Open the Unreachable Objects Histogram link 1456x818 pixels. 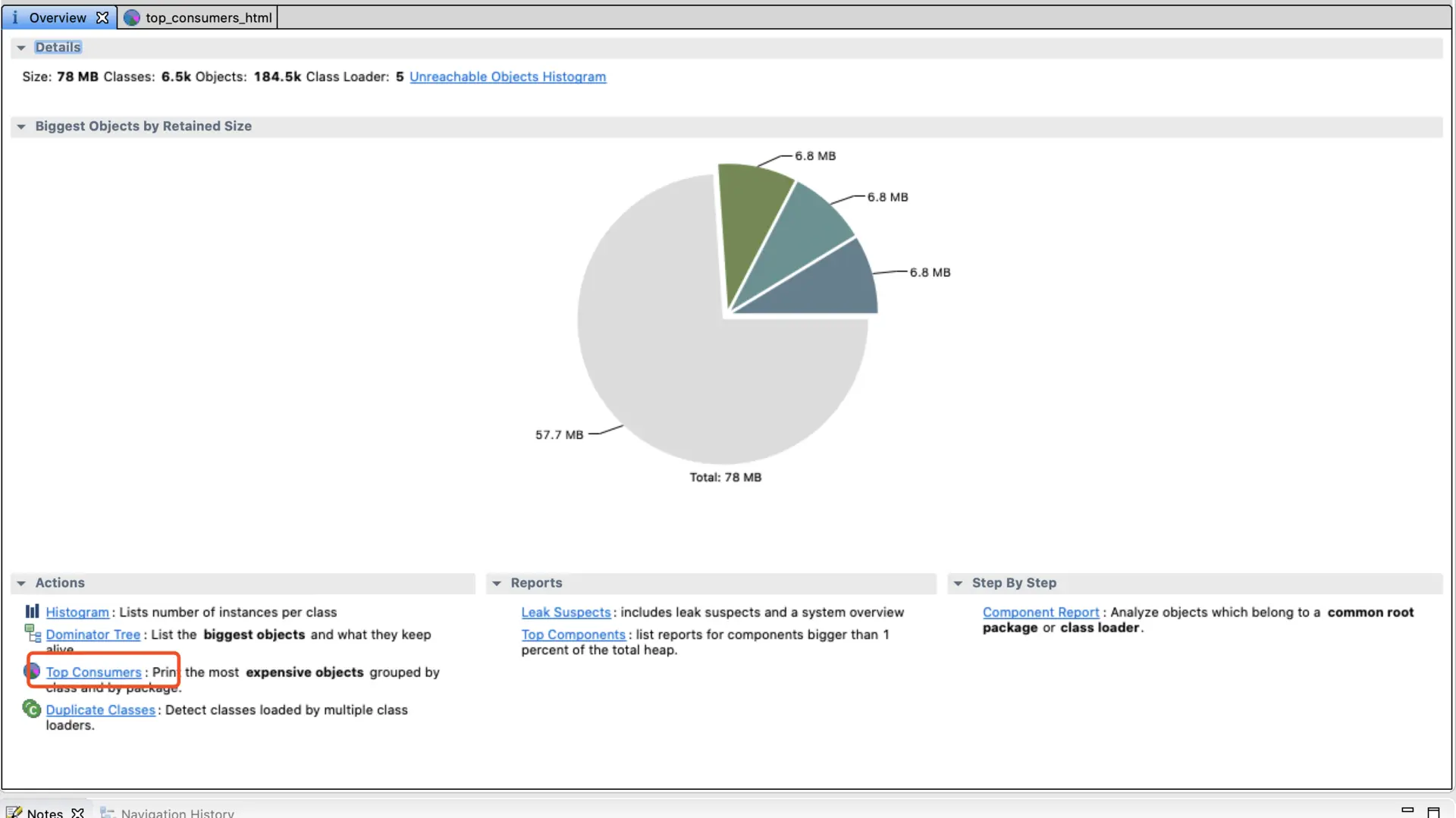point(507,77)
